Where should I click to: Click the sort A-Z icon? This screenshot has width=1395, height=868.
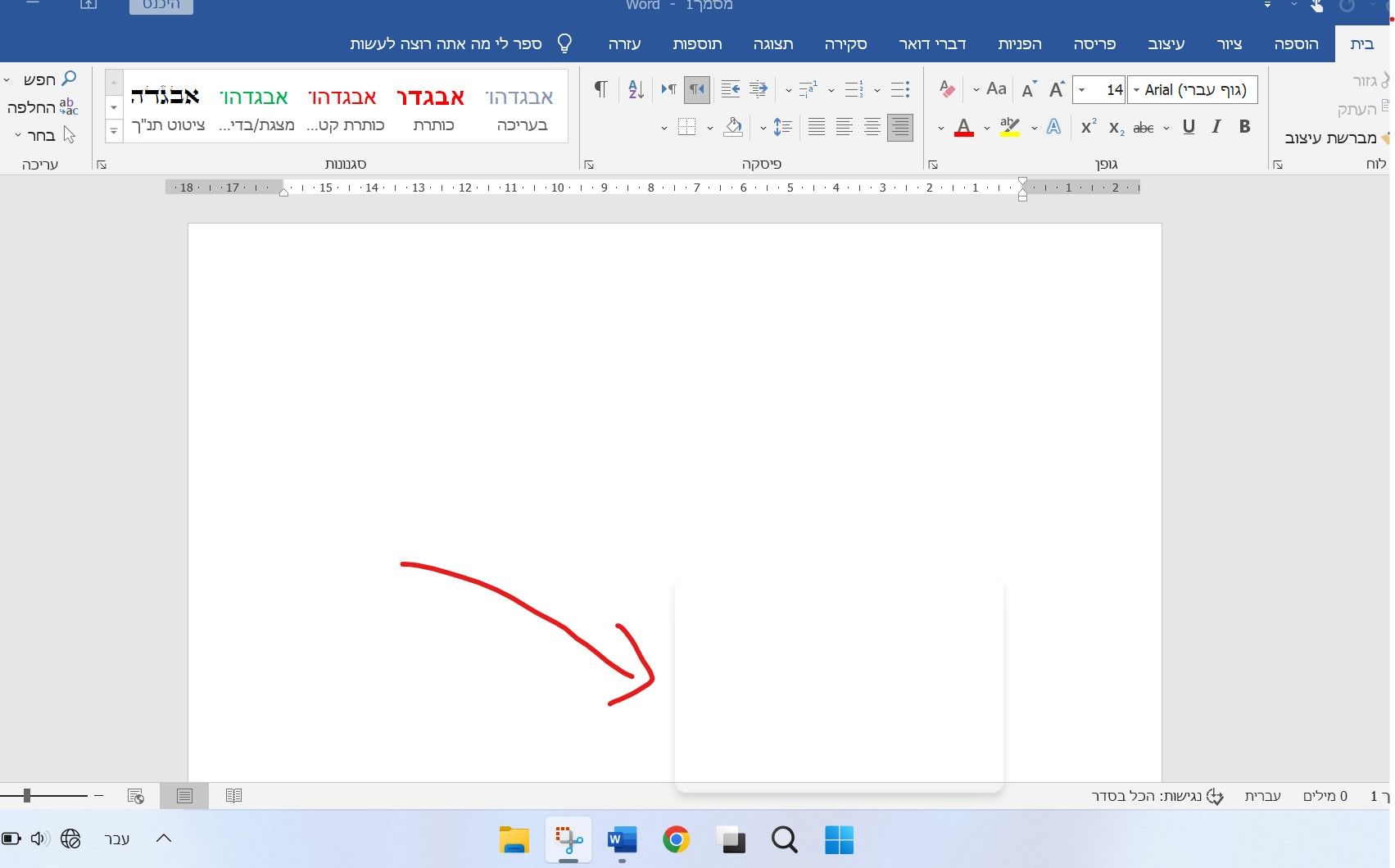pyautogui.click(x=636, y=89)
